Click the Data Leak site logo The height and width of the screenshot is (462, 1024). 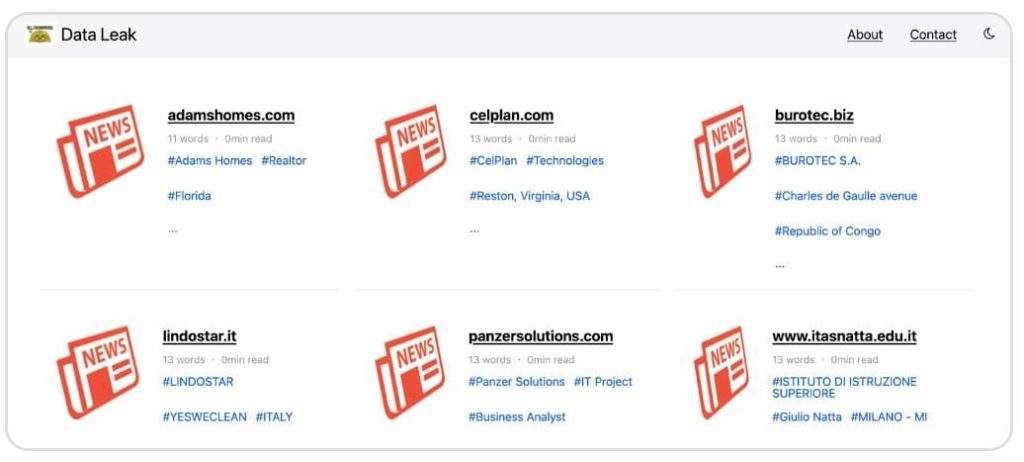(39, 35)
